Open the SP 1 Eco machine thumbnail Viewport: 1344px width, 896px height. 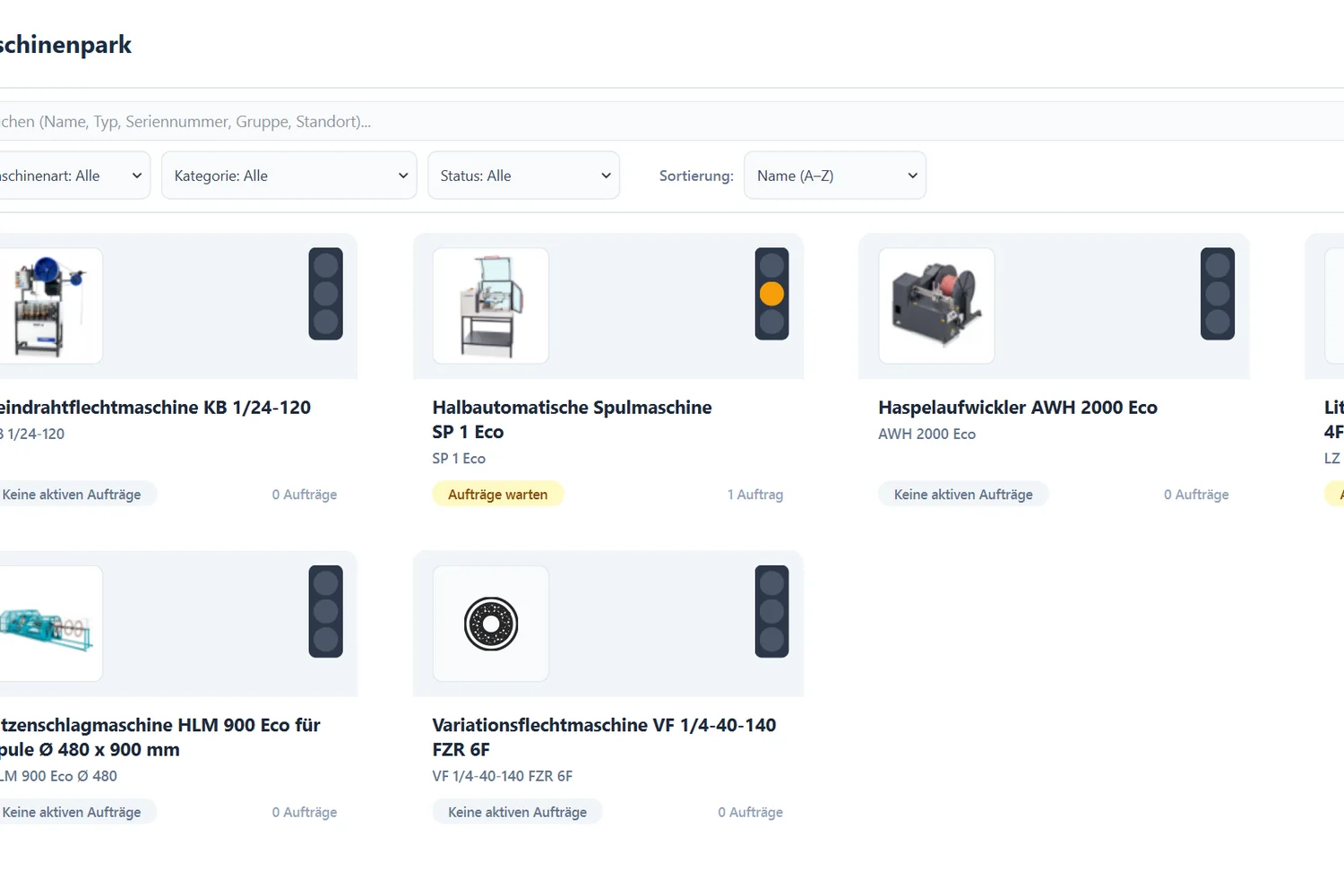[x=491, y=306]
